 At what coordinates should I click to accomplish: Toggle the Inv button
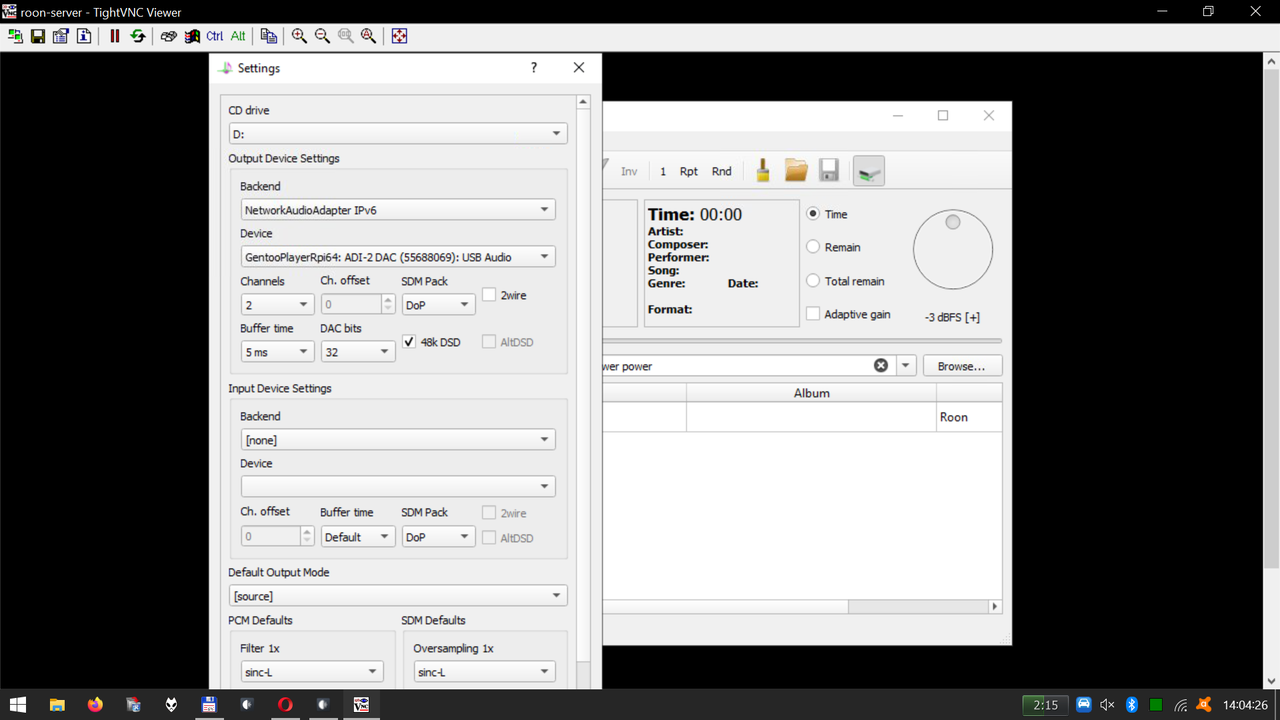pyautogui.click(x=629, y=171)
